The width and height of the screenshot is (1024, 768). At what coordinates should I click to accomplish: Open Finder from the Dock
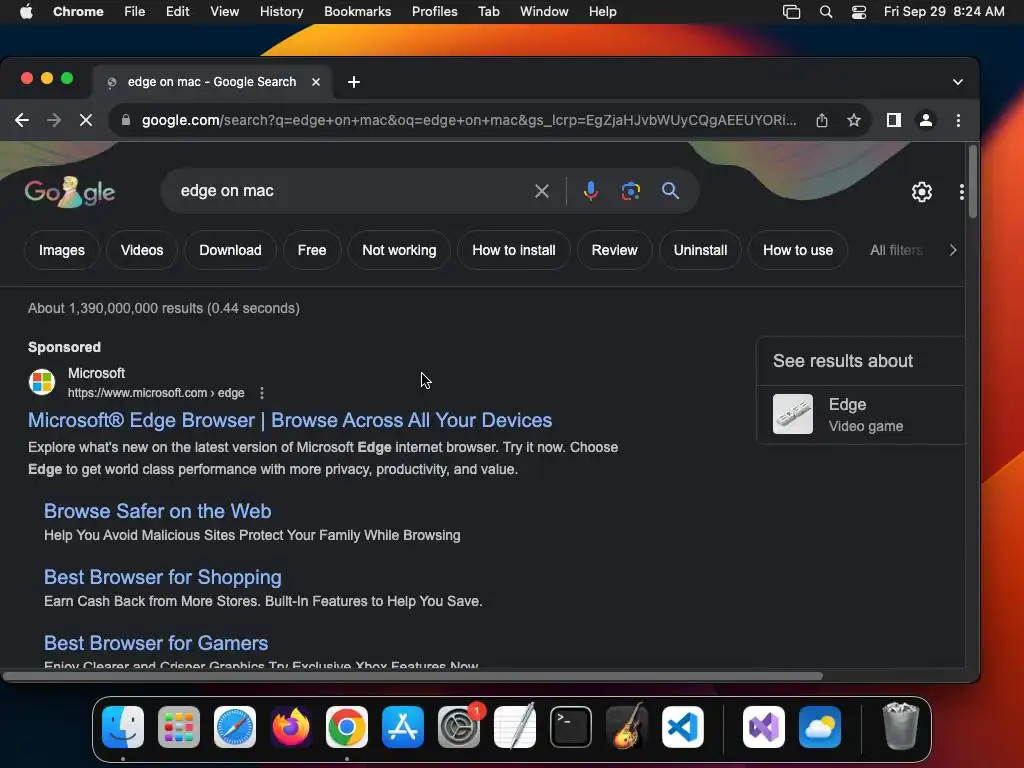click(x=123, y=727)
